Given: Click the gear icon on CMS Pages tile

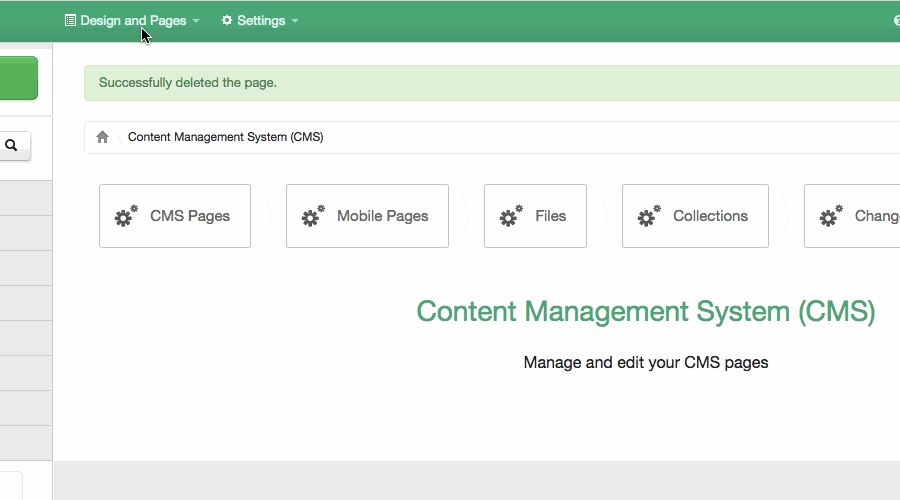Looking at the screenshot, I should [126, 216].
